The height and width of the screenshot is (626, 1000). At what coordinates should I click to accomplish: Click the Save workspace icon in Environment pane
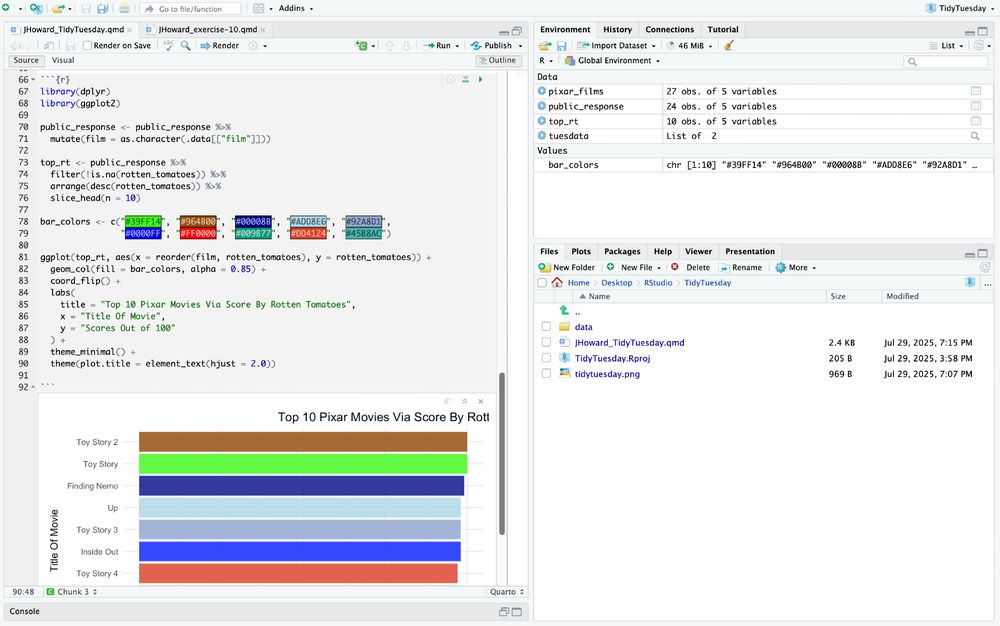561,45
